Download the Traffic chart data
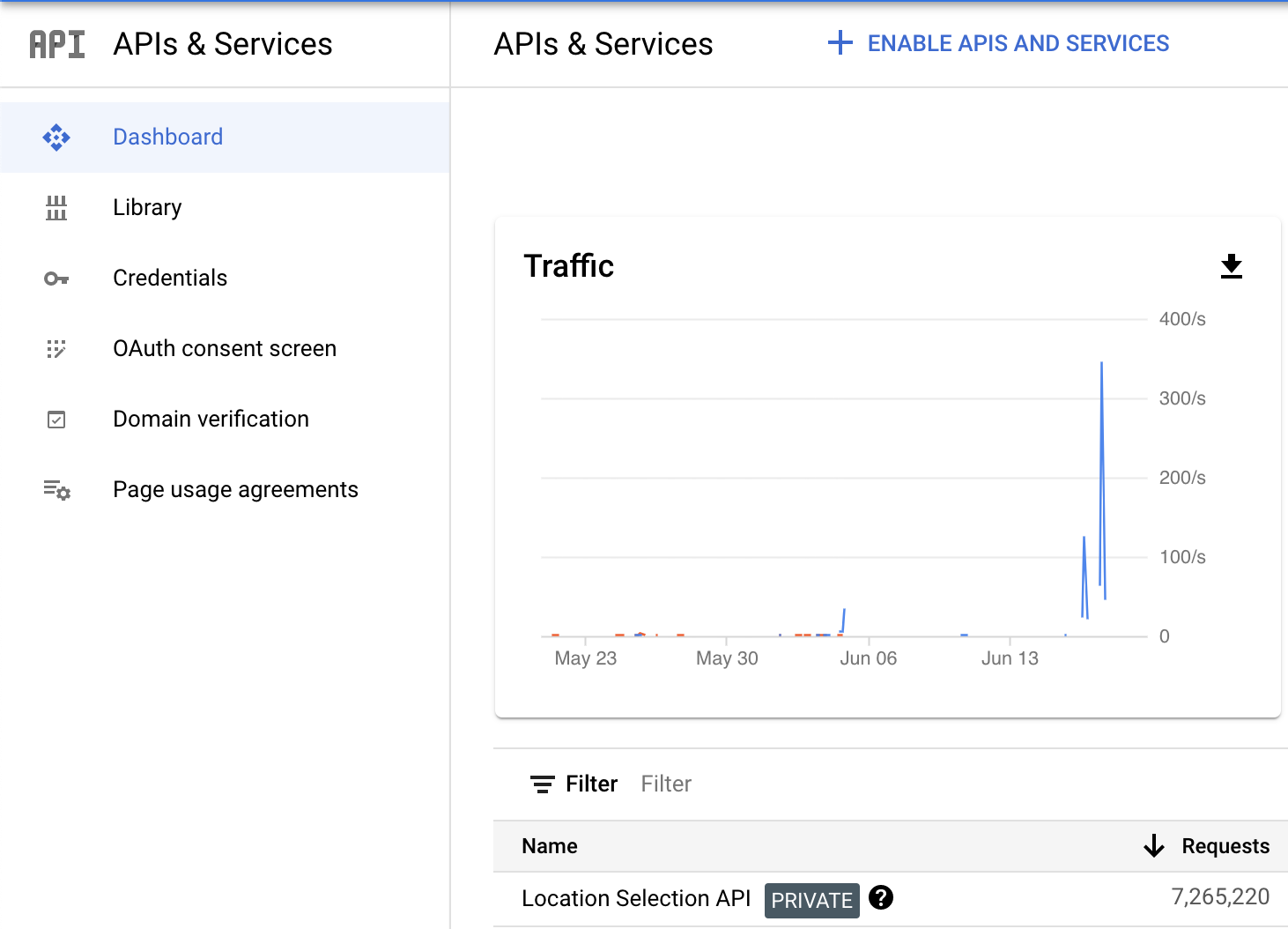This screenshot has height=929, width=1288. [1231, 266]
